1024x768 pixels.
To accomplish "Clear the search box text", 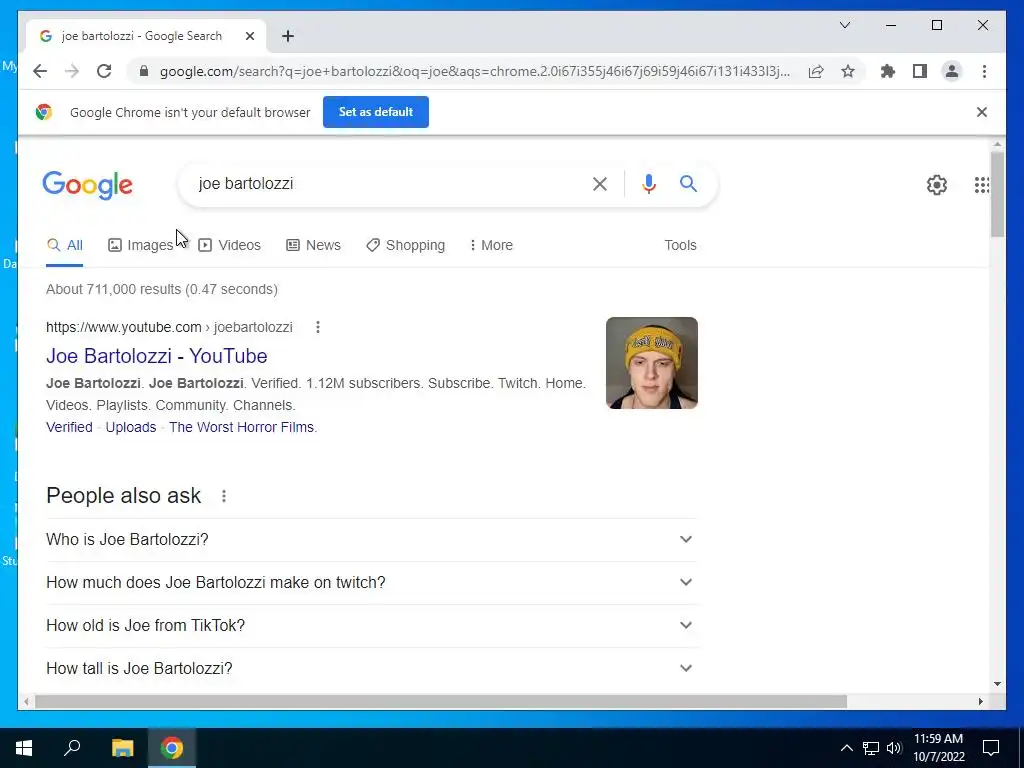I will click(x=600, y=184).
